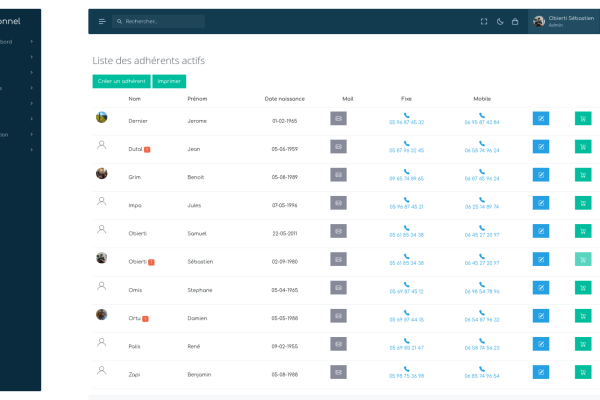Screen dimensions: 600x400
Task: Call Obierti Samuel mobile number
Action: pos(481,234)
